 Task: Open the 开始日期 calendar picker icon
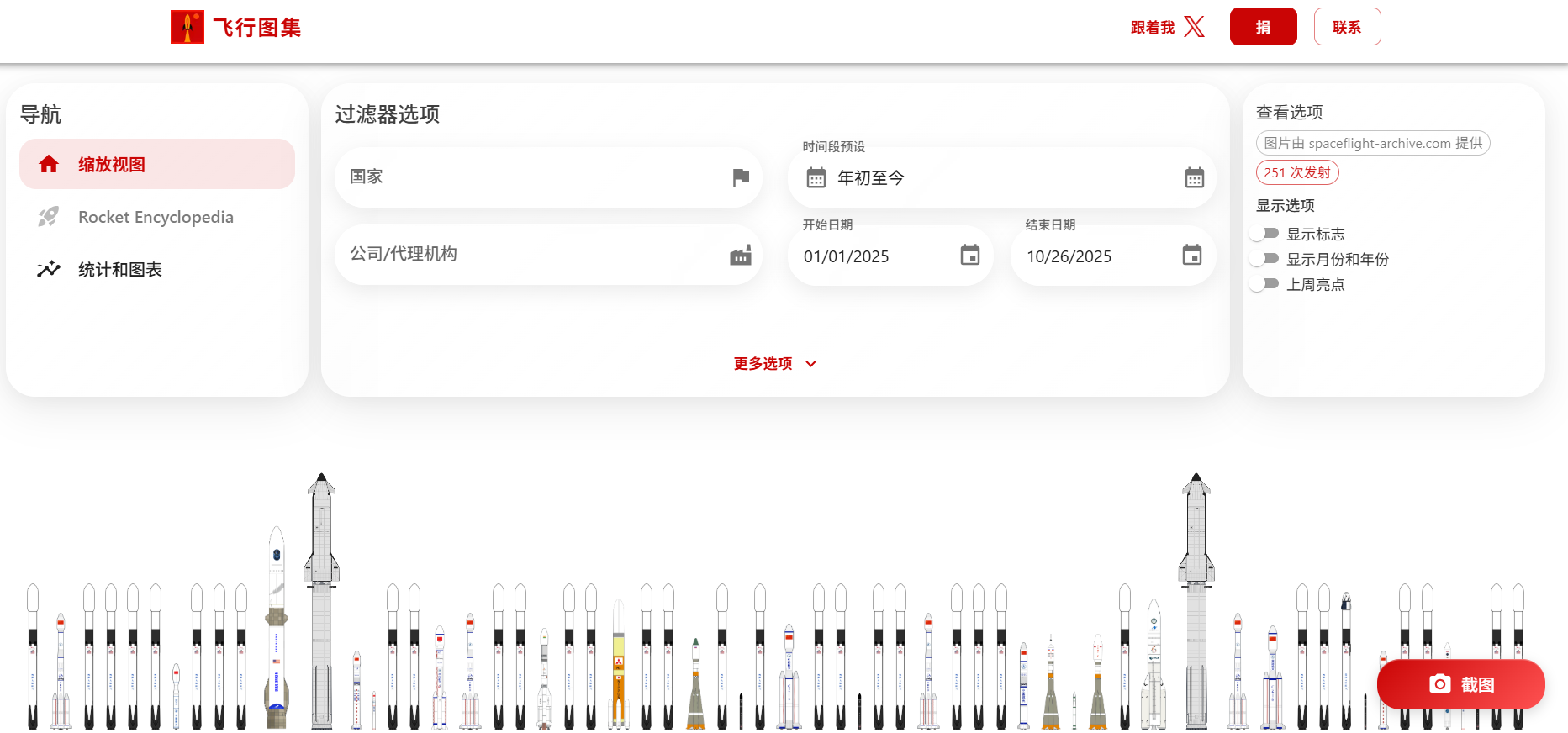(969, 256)
